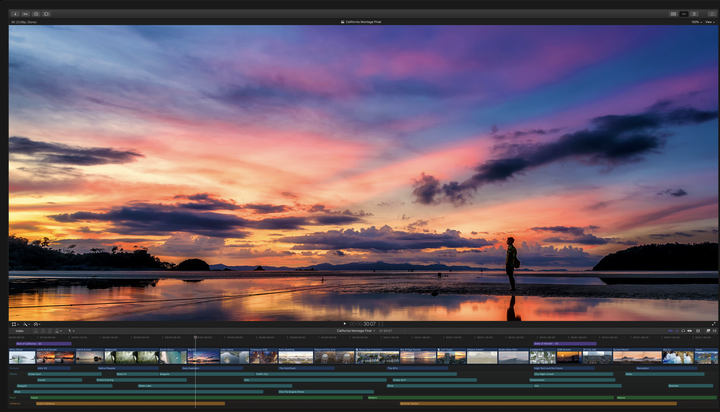Click the import media icon in top toolbar
720x412 pixels.
click(14, 14)
